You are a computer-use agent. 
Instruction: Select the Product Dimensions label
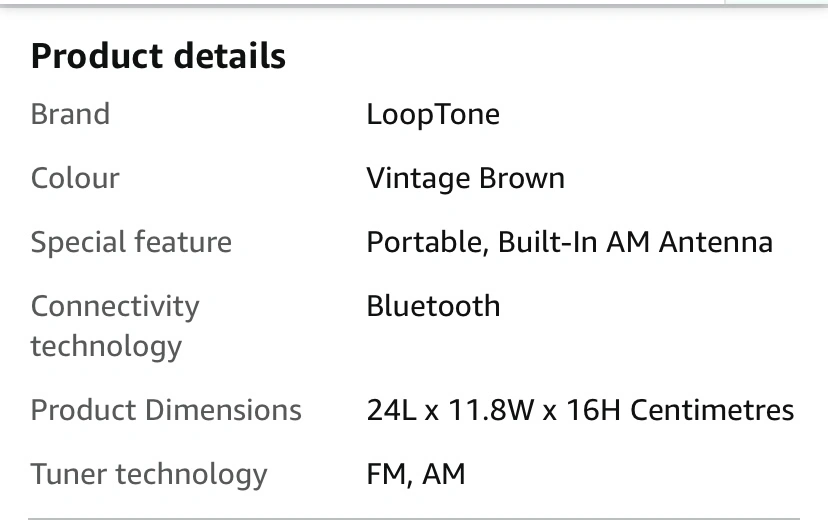click(x=166, y=410)
